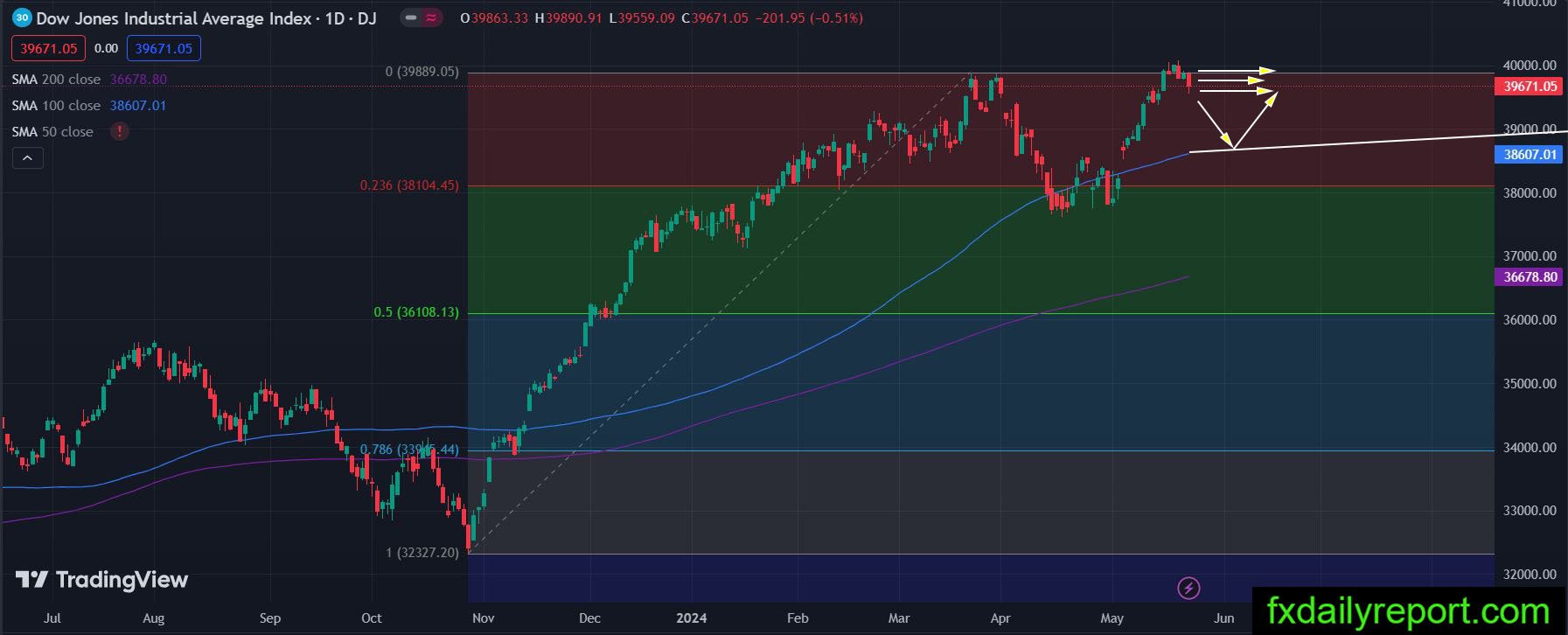This screenshot has width=1568, height=635.
Task: Click the 34000.00 price axis label
Action: 1530,448
